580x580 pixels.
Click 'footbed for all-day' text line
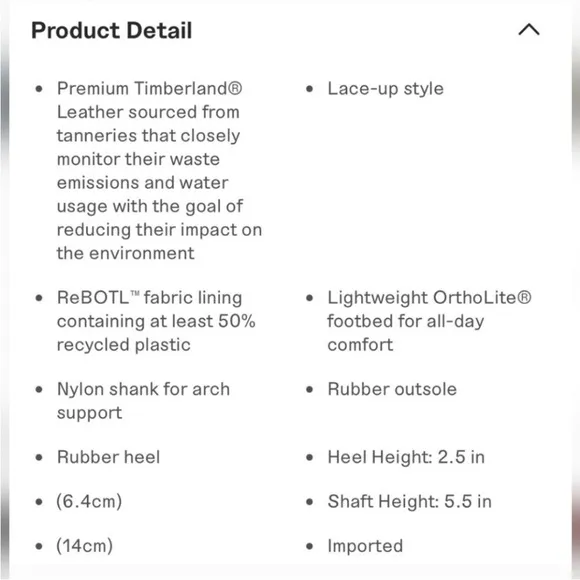(x=406, y=321)
